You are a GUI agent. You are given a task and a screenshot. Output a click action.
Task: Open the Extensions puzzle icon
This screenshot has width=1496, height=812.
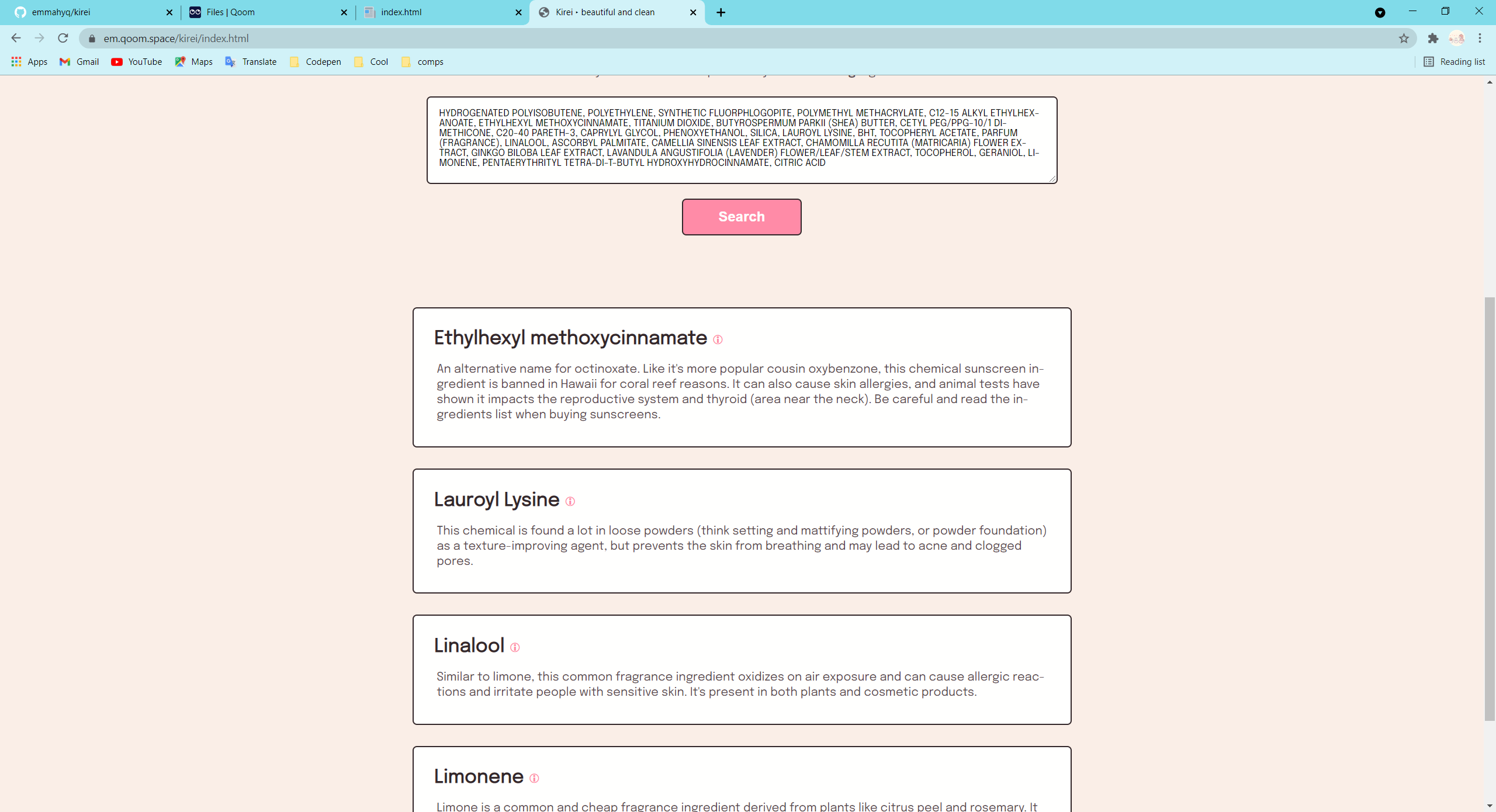pyautogui.click(x=1433, y=39)
